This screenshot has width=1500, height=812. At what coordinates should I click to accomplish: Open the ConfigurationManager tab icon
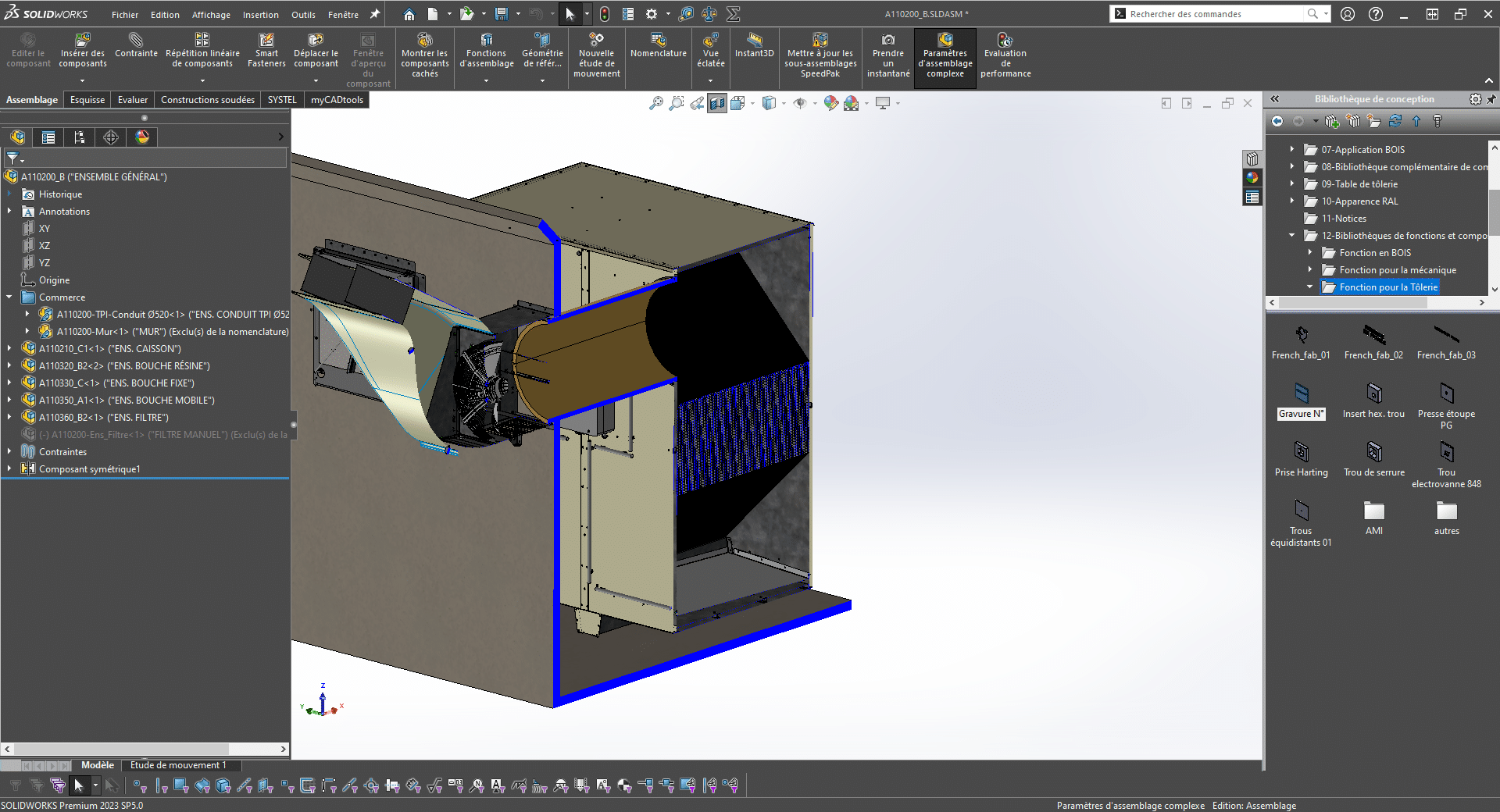(x=80, y=137)
